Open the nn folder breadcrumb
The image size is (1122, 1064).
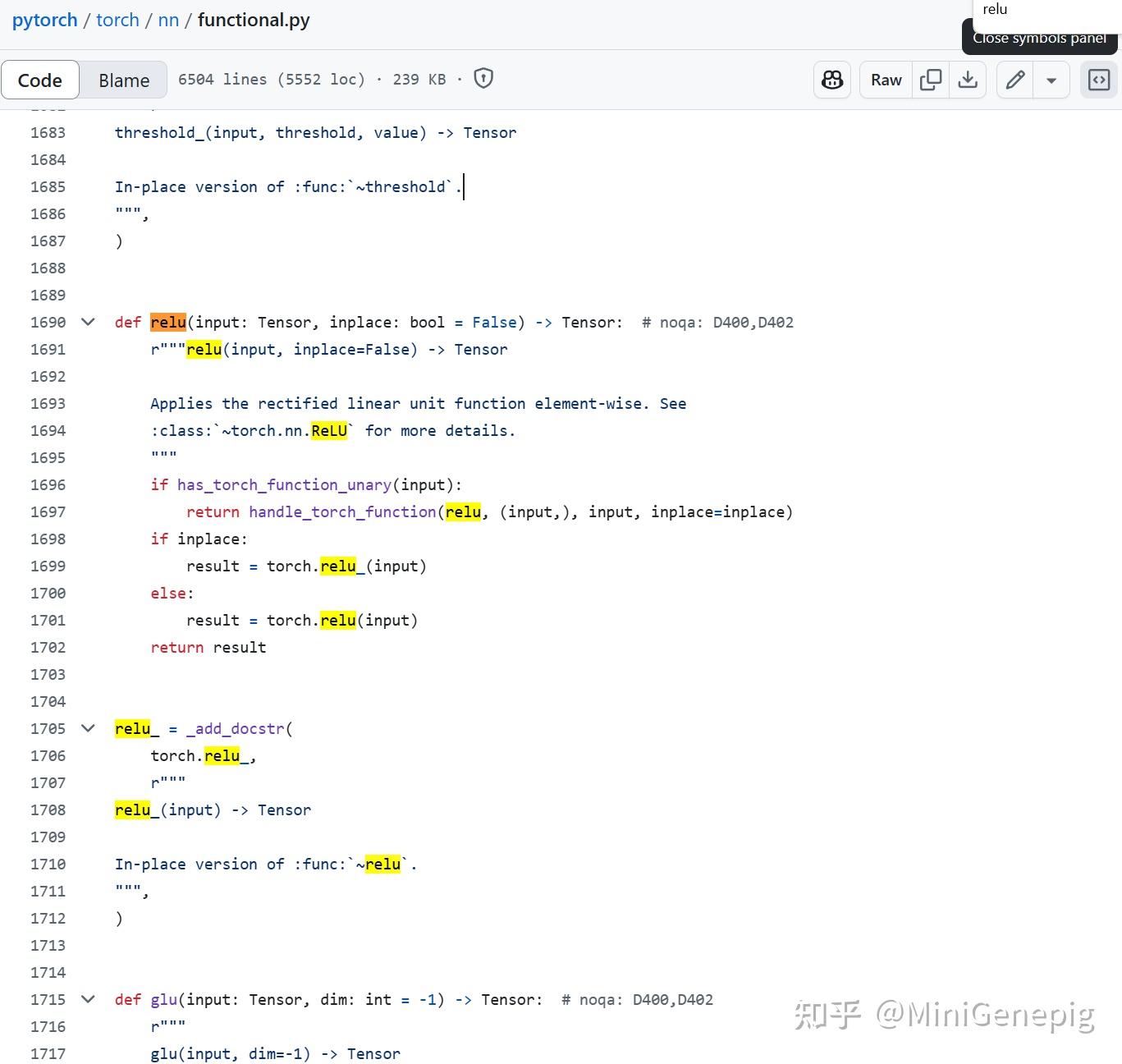pos(168,20)
